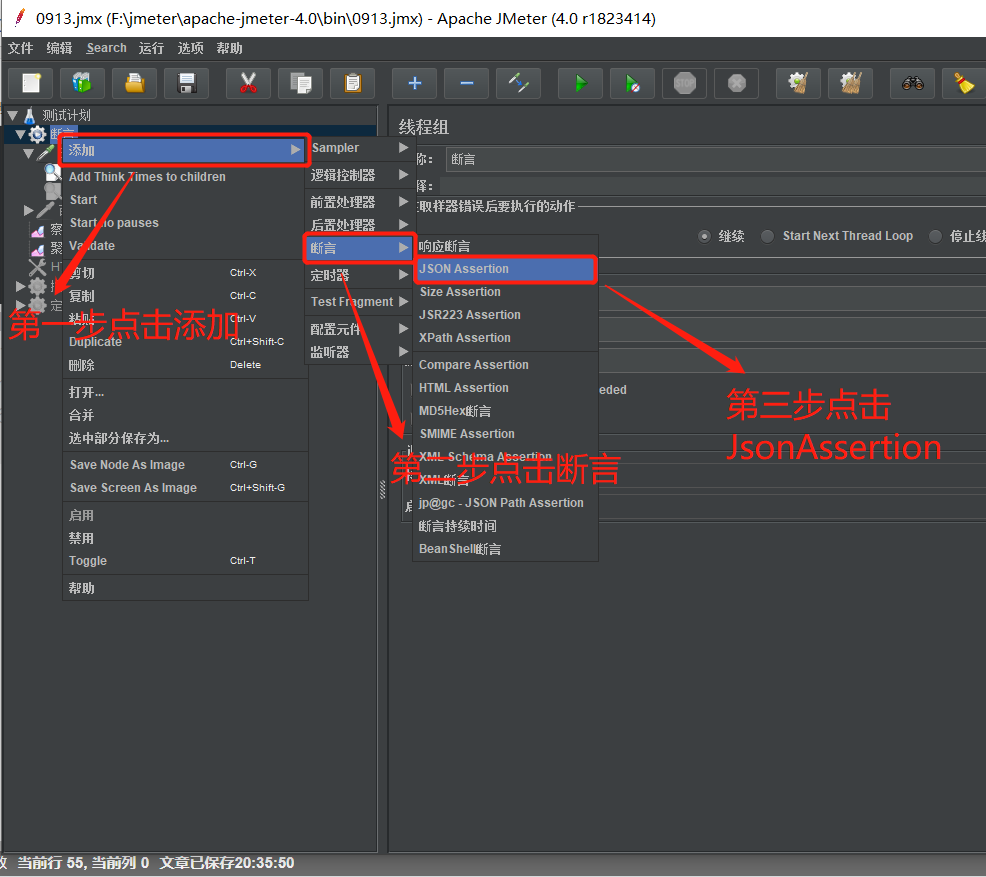Open the Search menu

(106, 48)
